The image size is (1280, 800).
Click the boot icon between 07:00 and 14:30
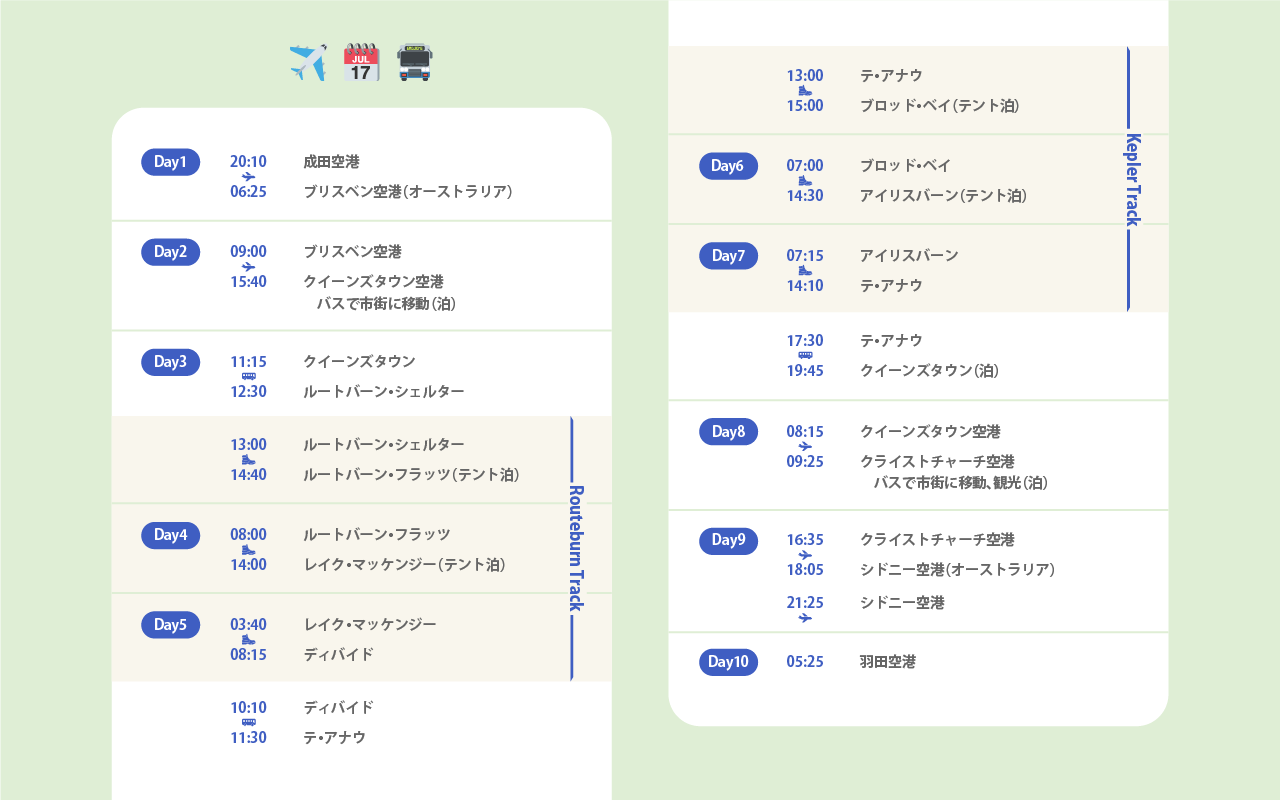click(x=805, y=181)
